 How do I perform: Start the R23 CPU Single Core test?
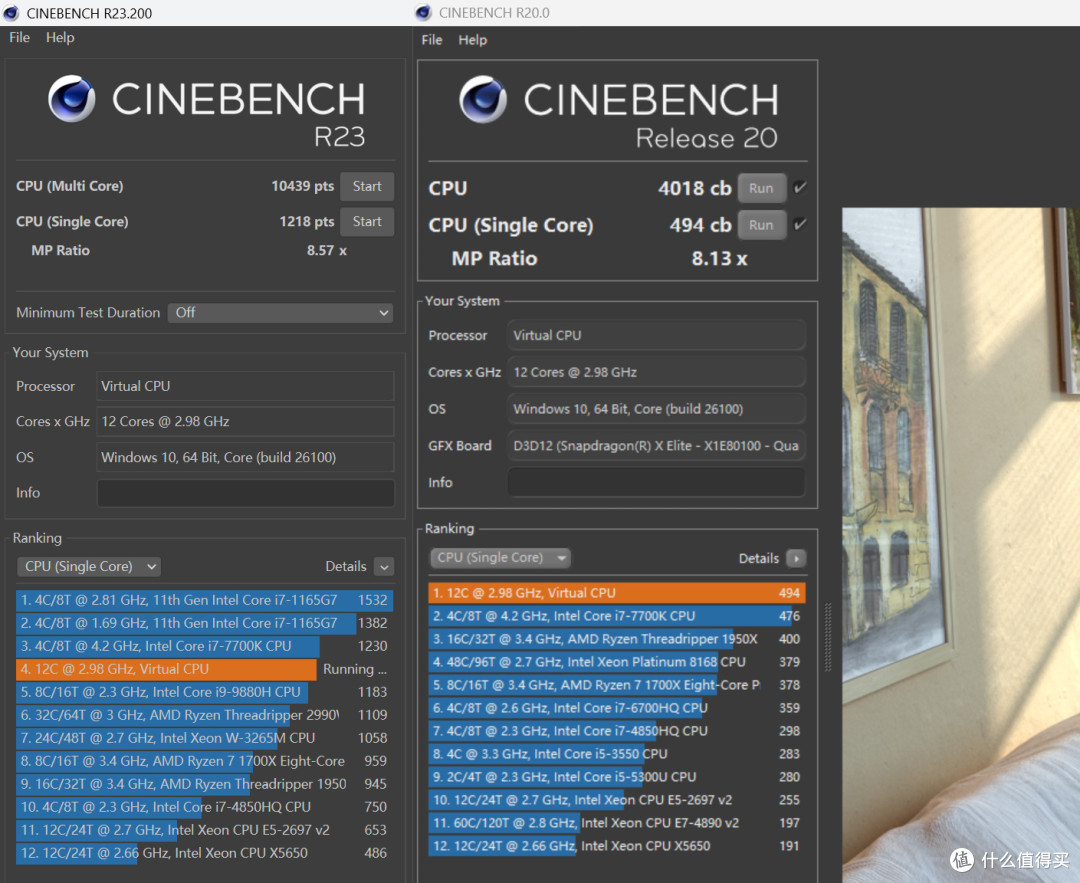tap(367, 222)
